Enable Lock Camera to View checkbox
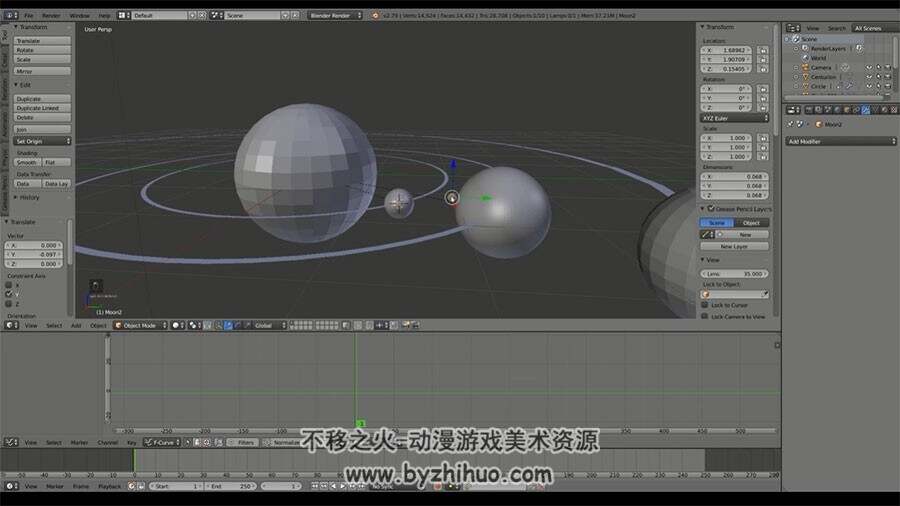The width and height of the screenshot is (900, 506). (705, 316)
